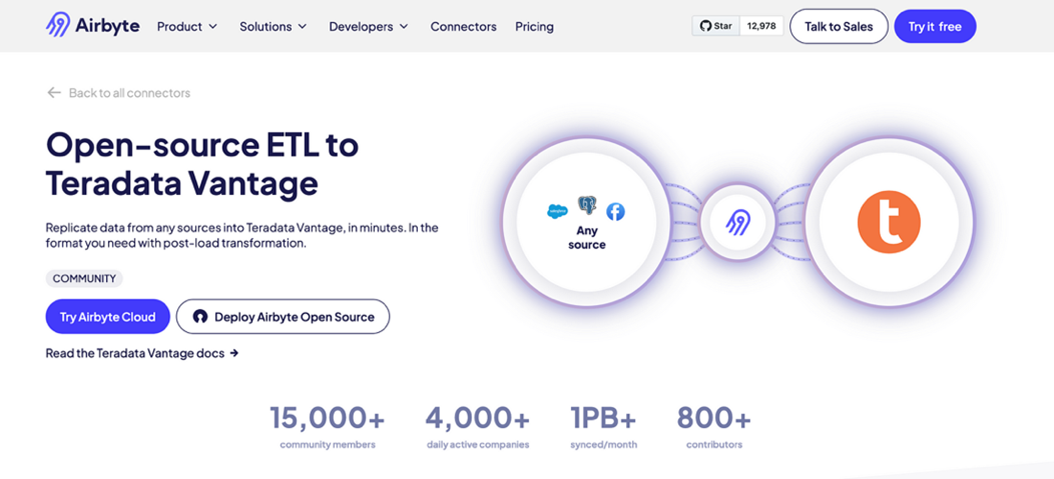The image size is (1054, 479).
Task: Click the 'Open-source ETL to Teradata Vantage' heading
Action: (x=202, y=165)
